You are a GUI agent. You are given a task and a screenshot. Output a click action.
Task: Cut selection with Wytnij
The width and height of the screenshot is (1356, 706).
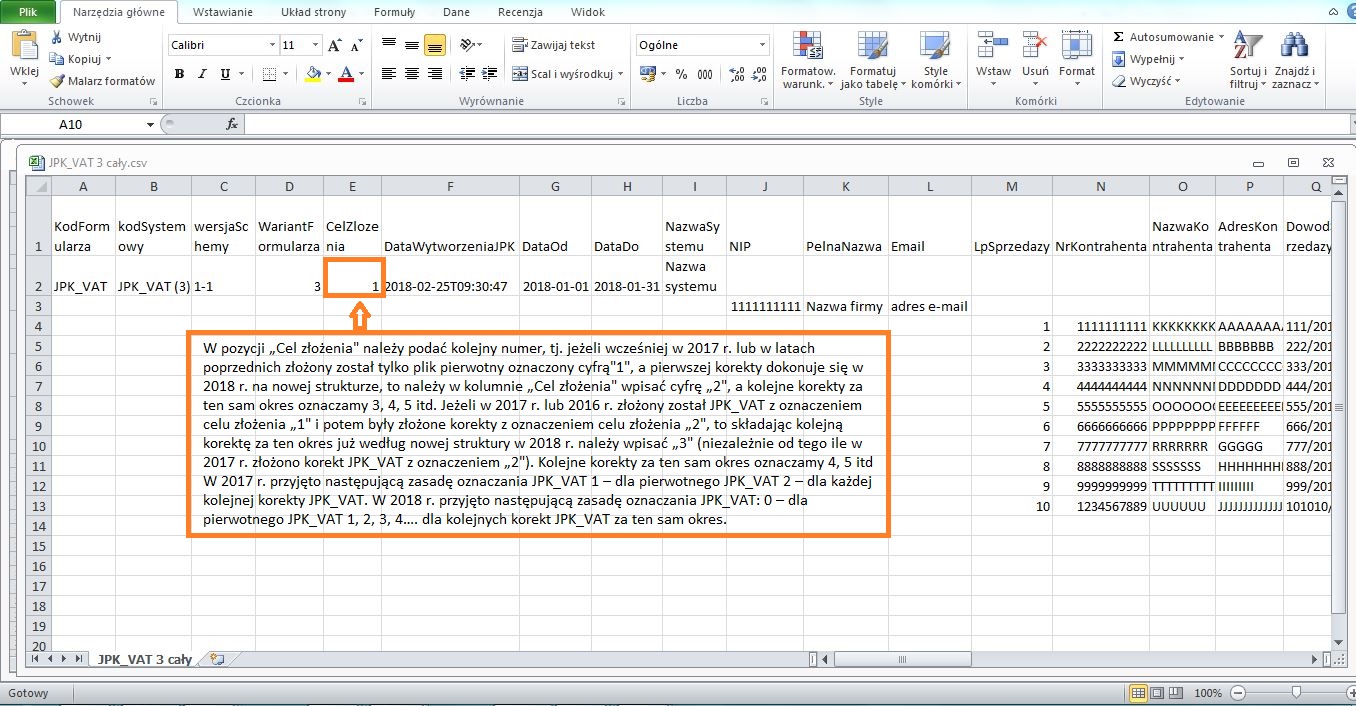click(x=76, y=37)
